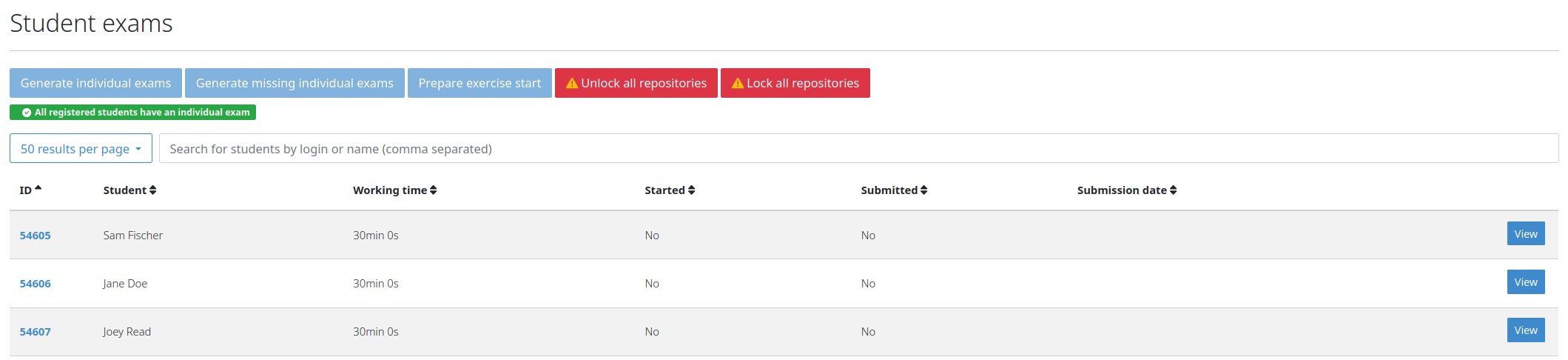Open exam ID 54606 link
Screen dimensions: 1568x360
point(36,284)
